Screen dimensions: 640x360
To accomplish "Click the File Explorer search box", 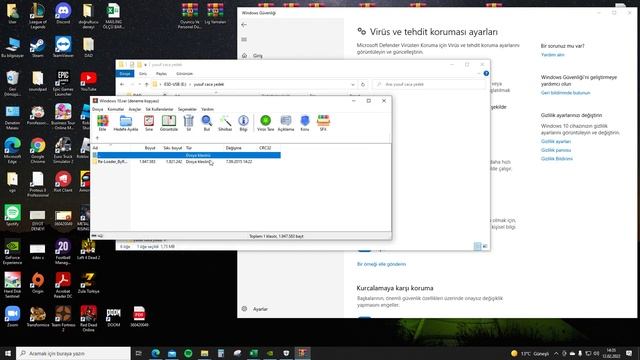I will pos(430,84).
